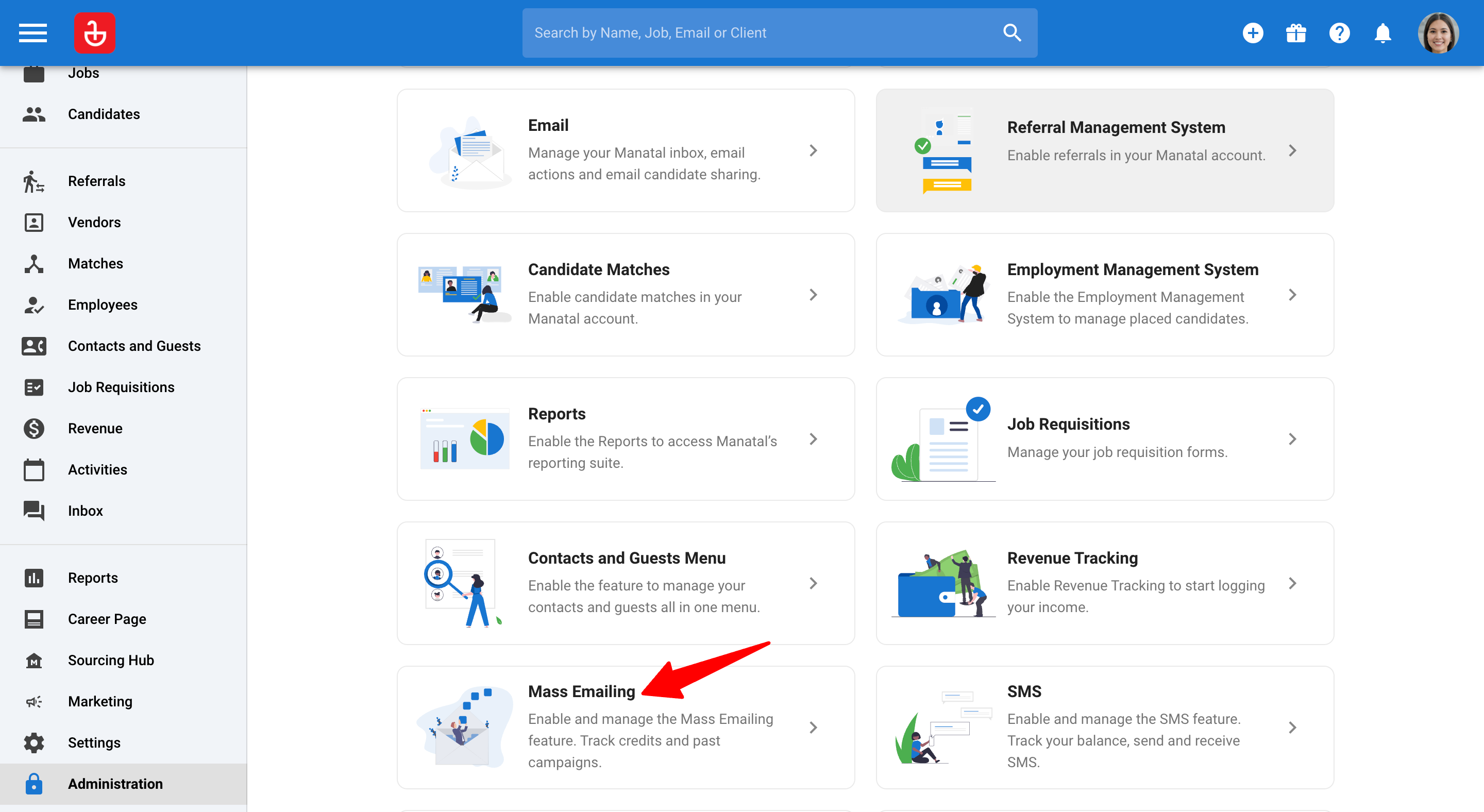Open the SMS card title
The image size is (1484, 812).
(x=1024, y=691)
